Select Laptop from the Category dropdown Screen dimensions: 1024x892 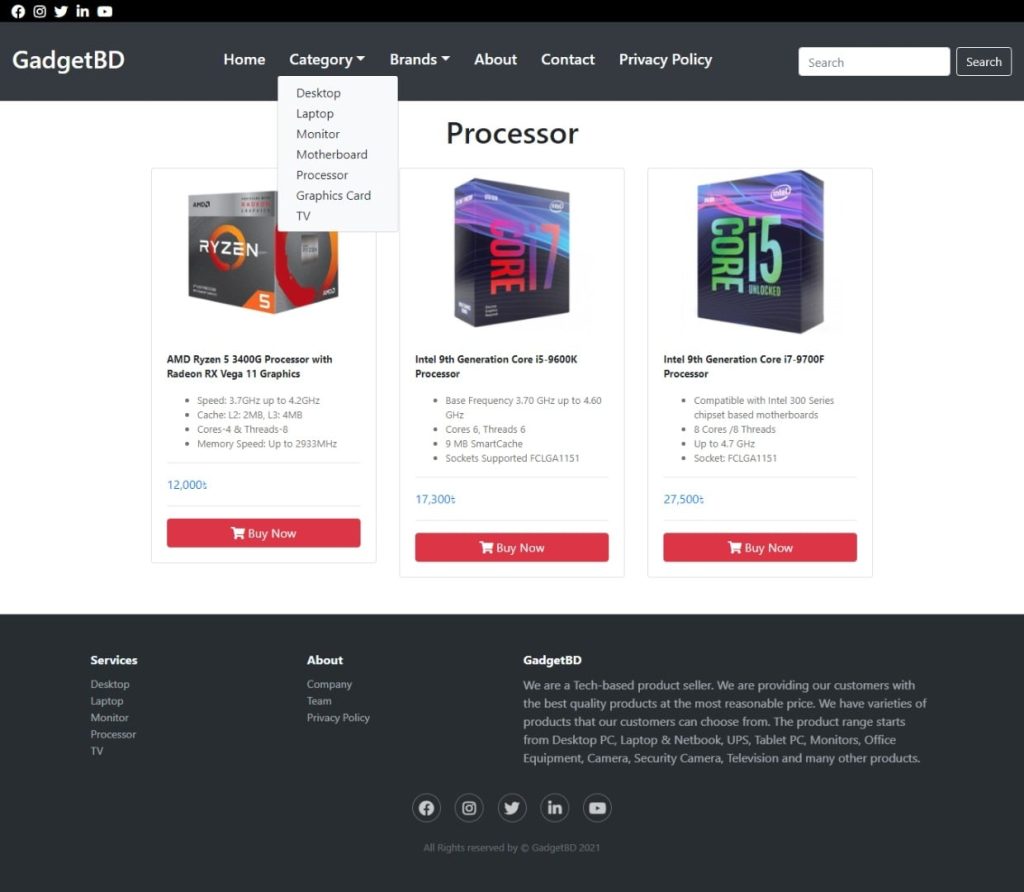tap(315, 114)
